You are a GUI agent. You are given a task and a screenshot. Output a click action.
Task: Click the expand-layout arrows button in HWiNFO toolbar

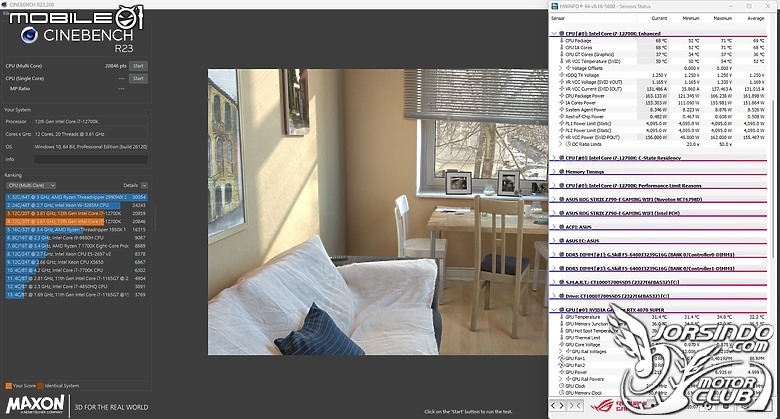pyautogui.click(x=558, y=406)
